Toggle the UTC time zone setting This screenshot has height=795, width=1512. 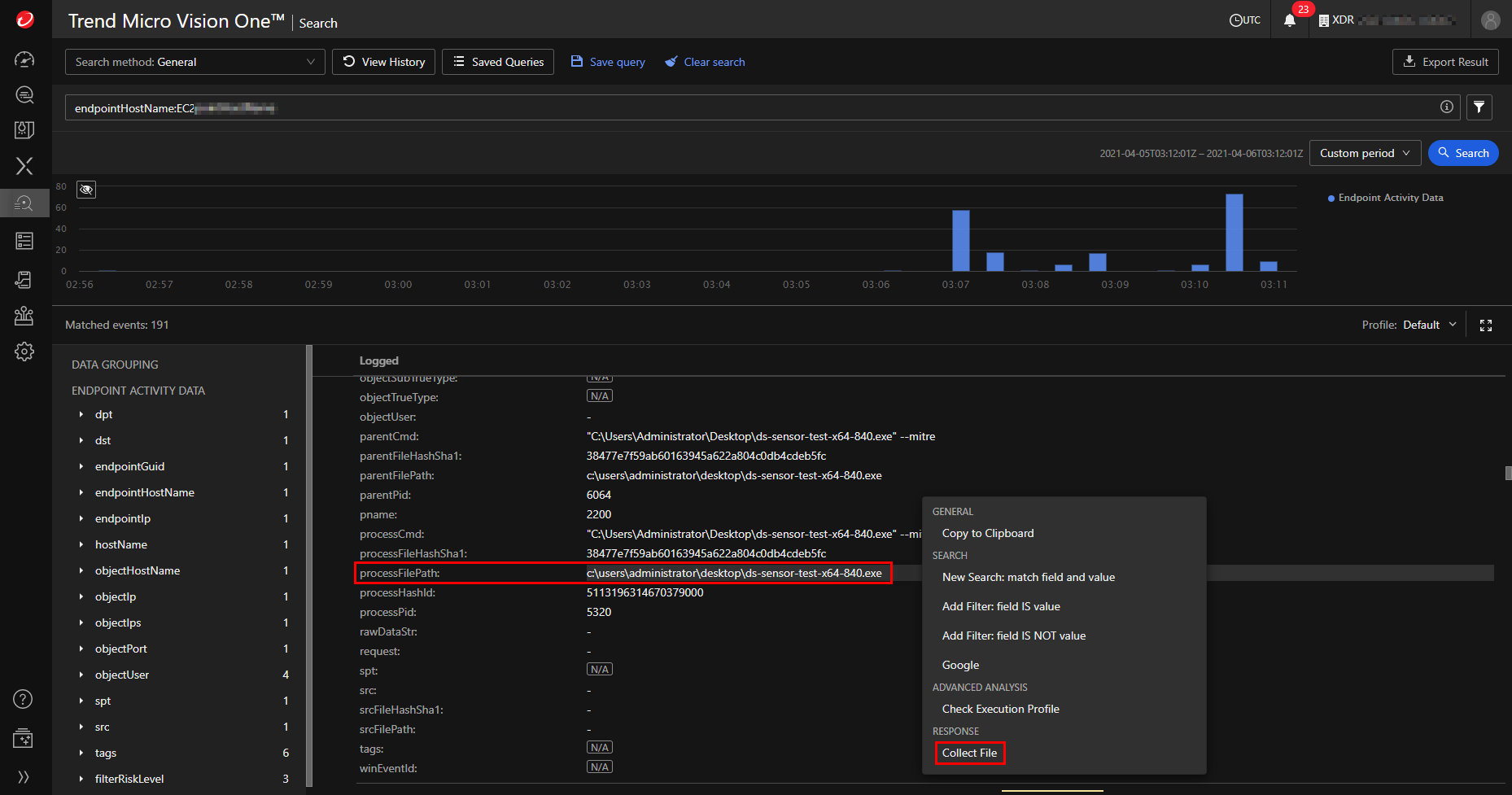coord(1244,20)
